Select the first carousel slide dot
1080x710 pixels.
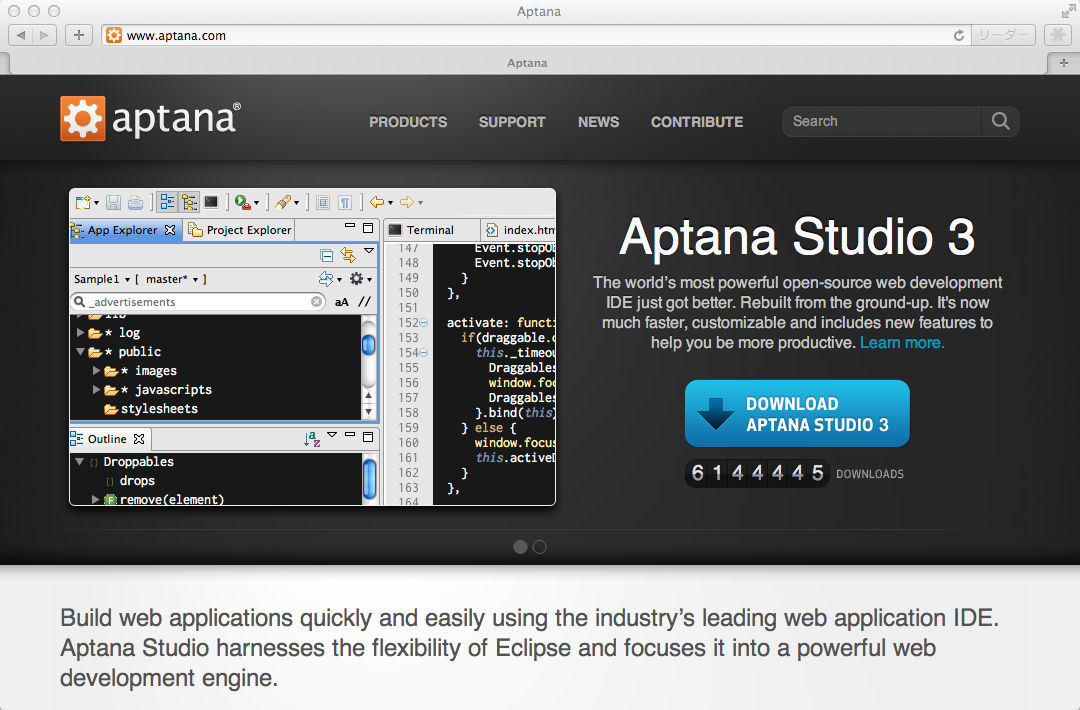(521, 547)
